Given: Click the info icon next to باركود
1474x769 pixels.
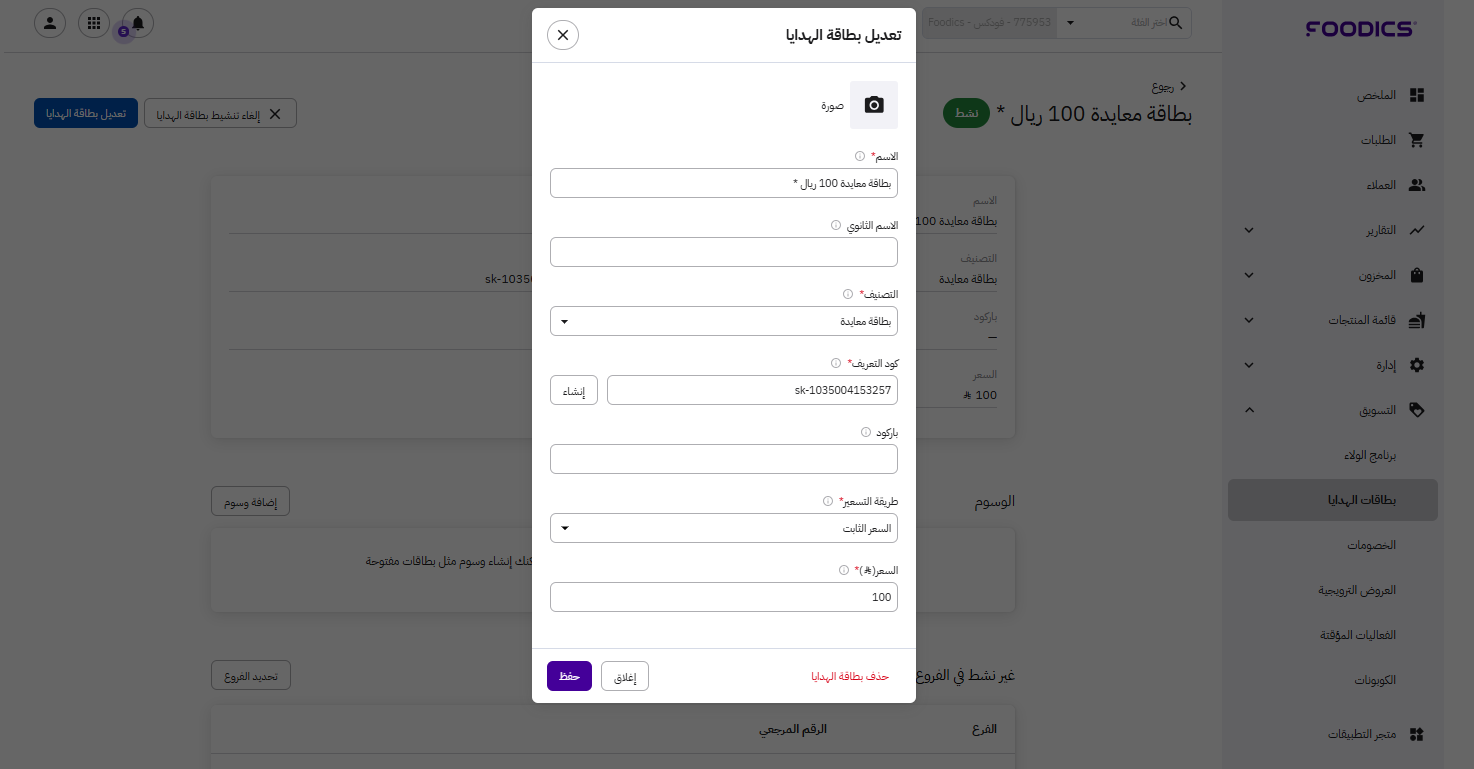Looking at the screenshot, I should pos(866,432).
